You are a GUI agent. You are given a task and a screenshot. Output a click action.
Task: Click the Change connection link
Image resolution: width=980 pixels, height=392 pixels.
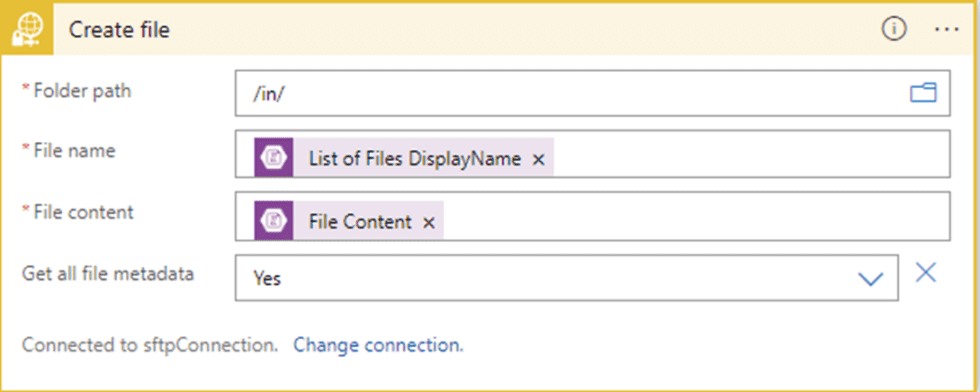pos(379,345)
